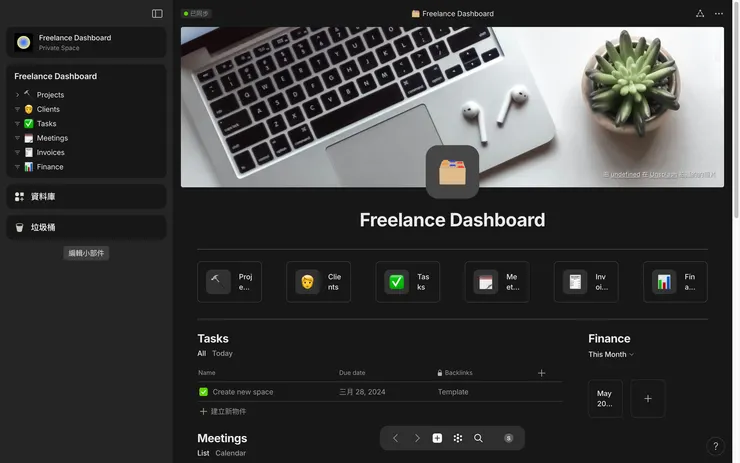Click the card box page icon
This screenshot has height=463, width=740.
(x=452, y=172)
